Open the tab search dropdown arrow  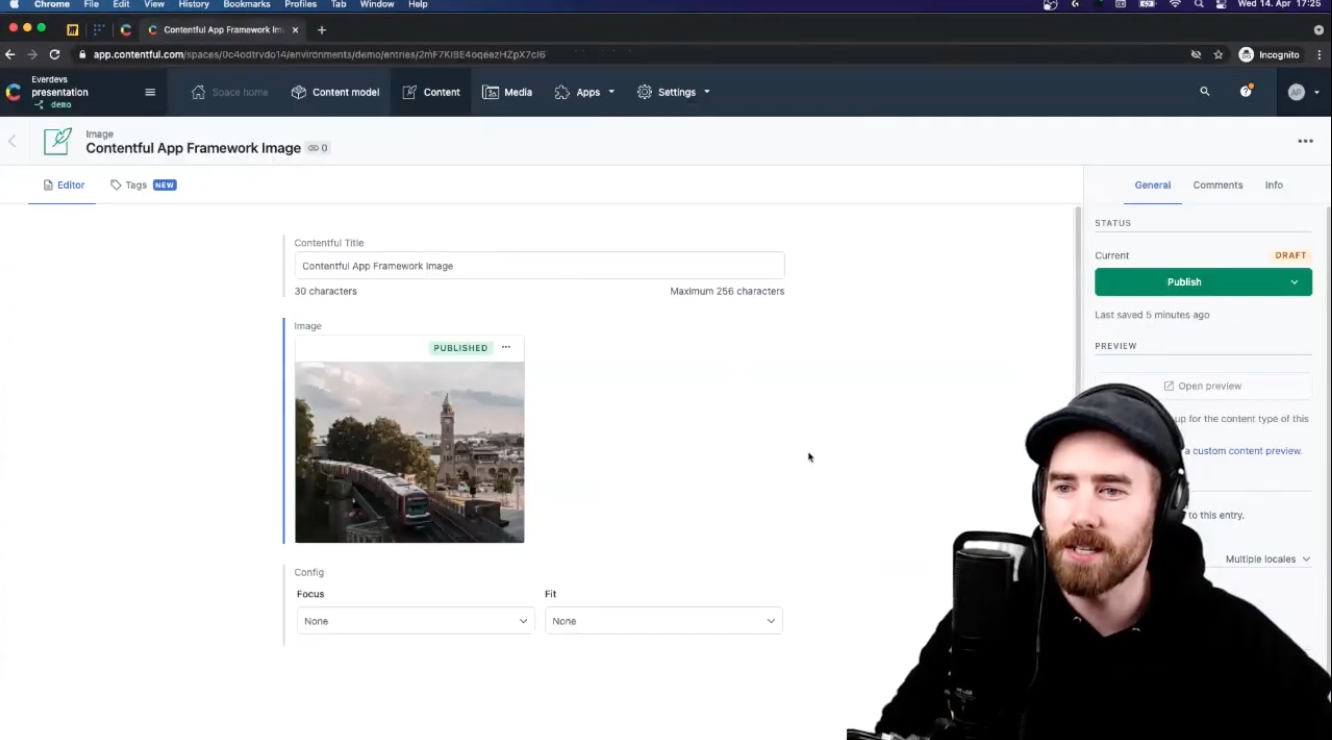(1319, 30)
